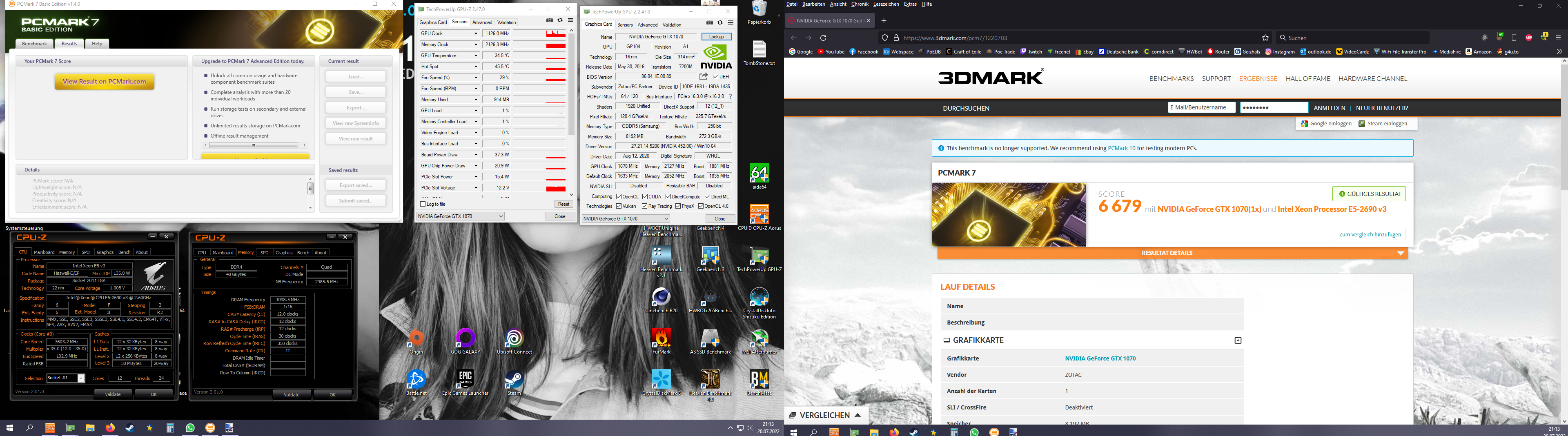Viewport: 1568px width, 436px height.
Task: Open the Board Power Draw sensor dropdown
Action: [475, 155]
